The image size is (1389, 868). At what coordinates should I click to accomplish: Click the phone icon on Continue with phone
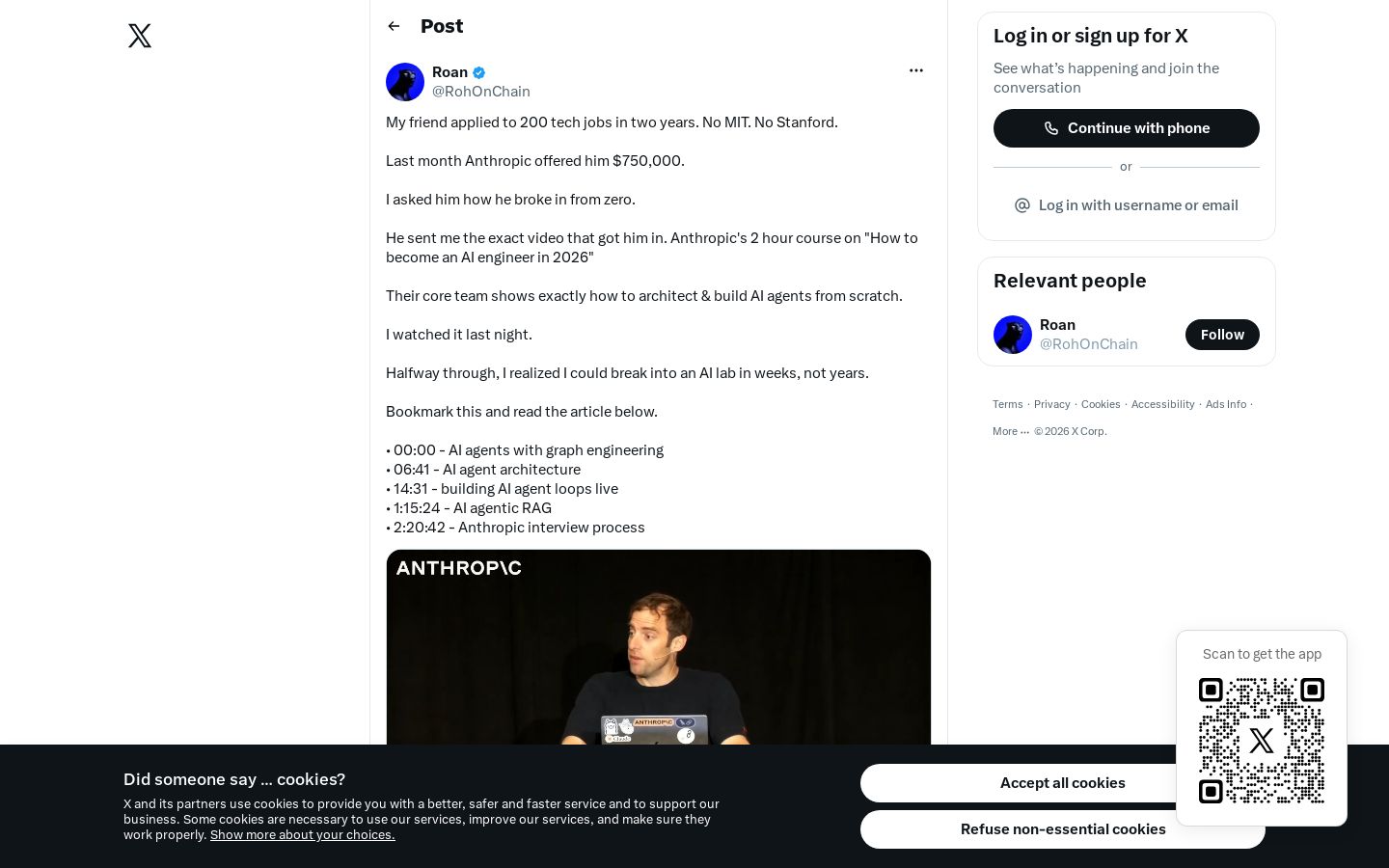pos(1051,128)
